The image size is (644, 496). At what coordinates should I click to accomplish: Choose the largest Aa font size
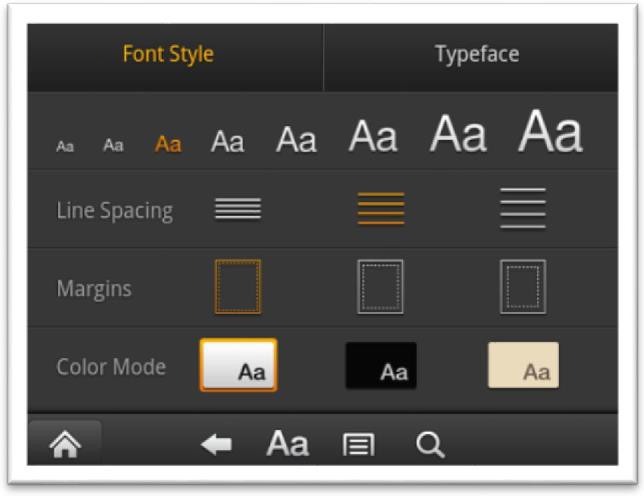tap(550, 132)
